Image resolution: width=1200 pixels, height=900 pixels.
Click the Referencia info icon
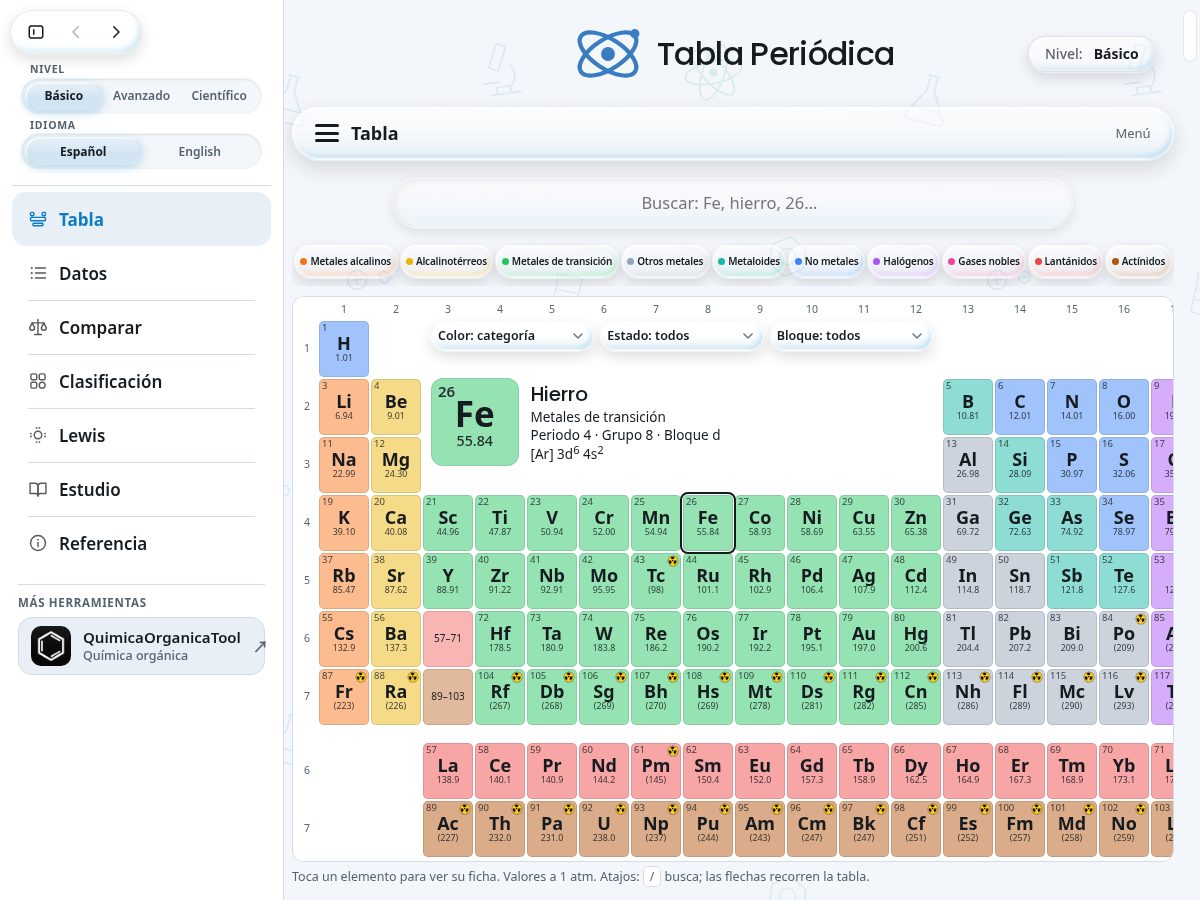pos(38,543)
